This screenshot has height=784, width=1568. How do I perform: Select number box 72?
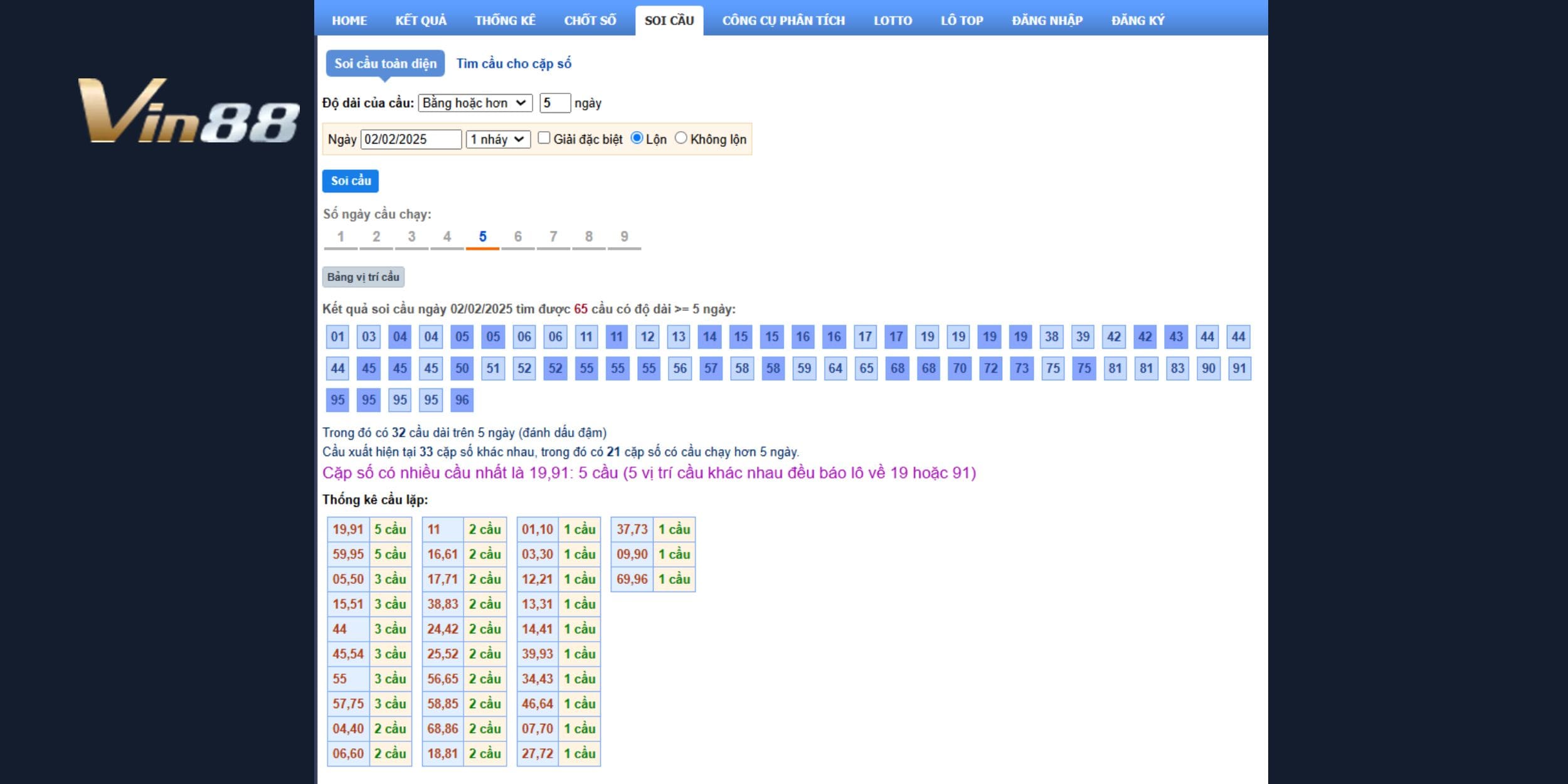[991, 368]
